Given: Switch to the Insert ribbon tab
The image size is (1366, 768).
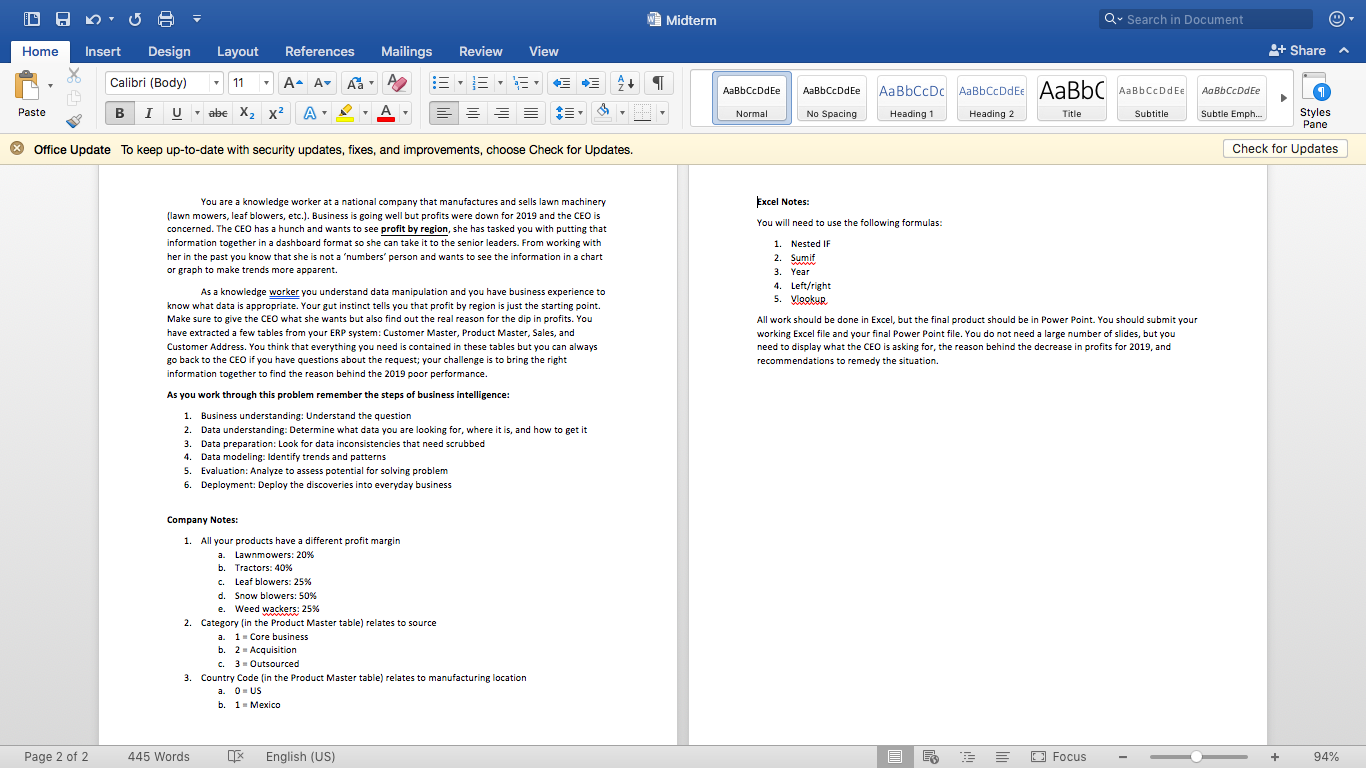Looking at the screenshot, I should click(103, 51).
